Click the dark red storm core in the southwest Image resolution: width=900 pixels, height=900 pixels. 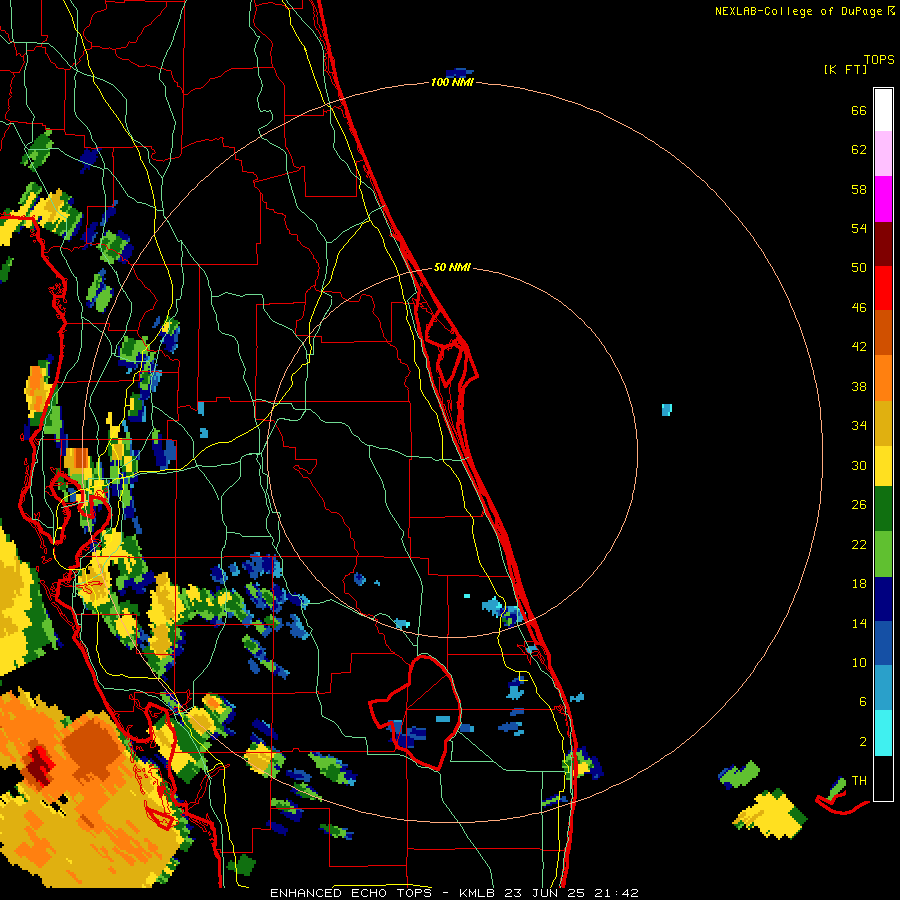click(39, 766)
